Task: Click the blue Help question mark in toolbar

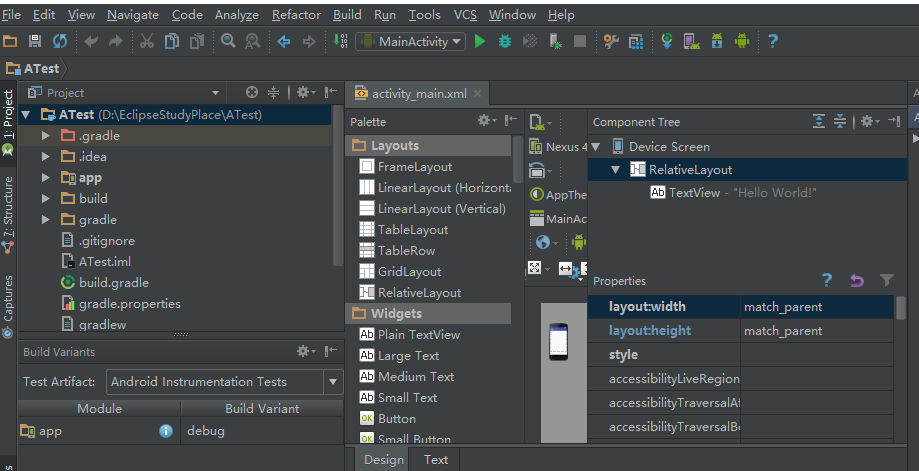Action: (x=773, y=41)
